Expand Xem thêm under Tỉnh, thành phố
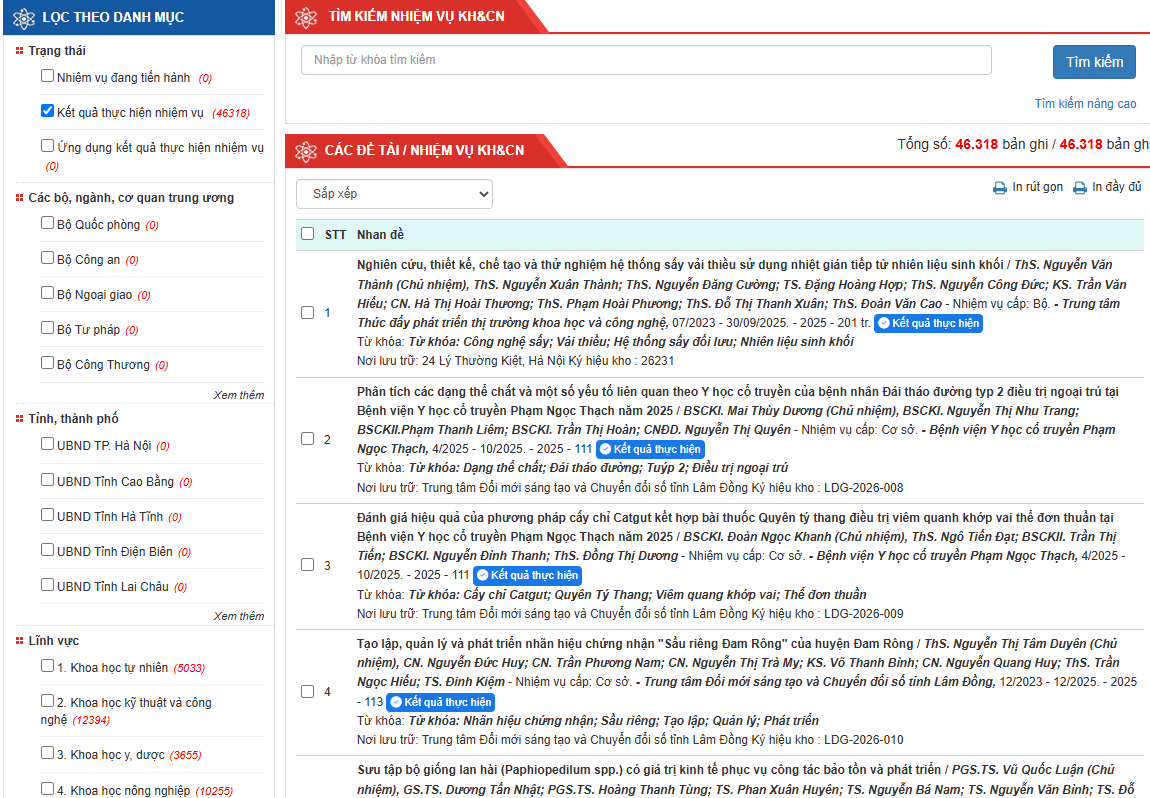 [238, 616]
